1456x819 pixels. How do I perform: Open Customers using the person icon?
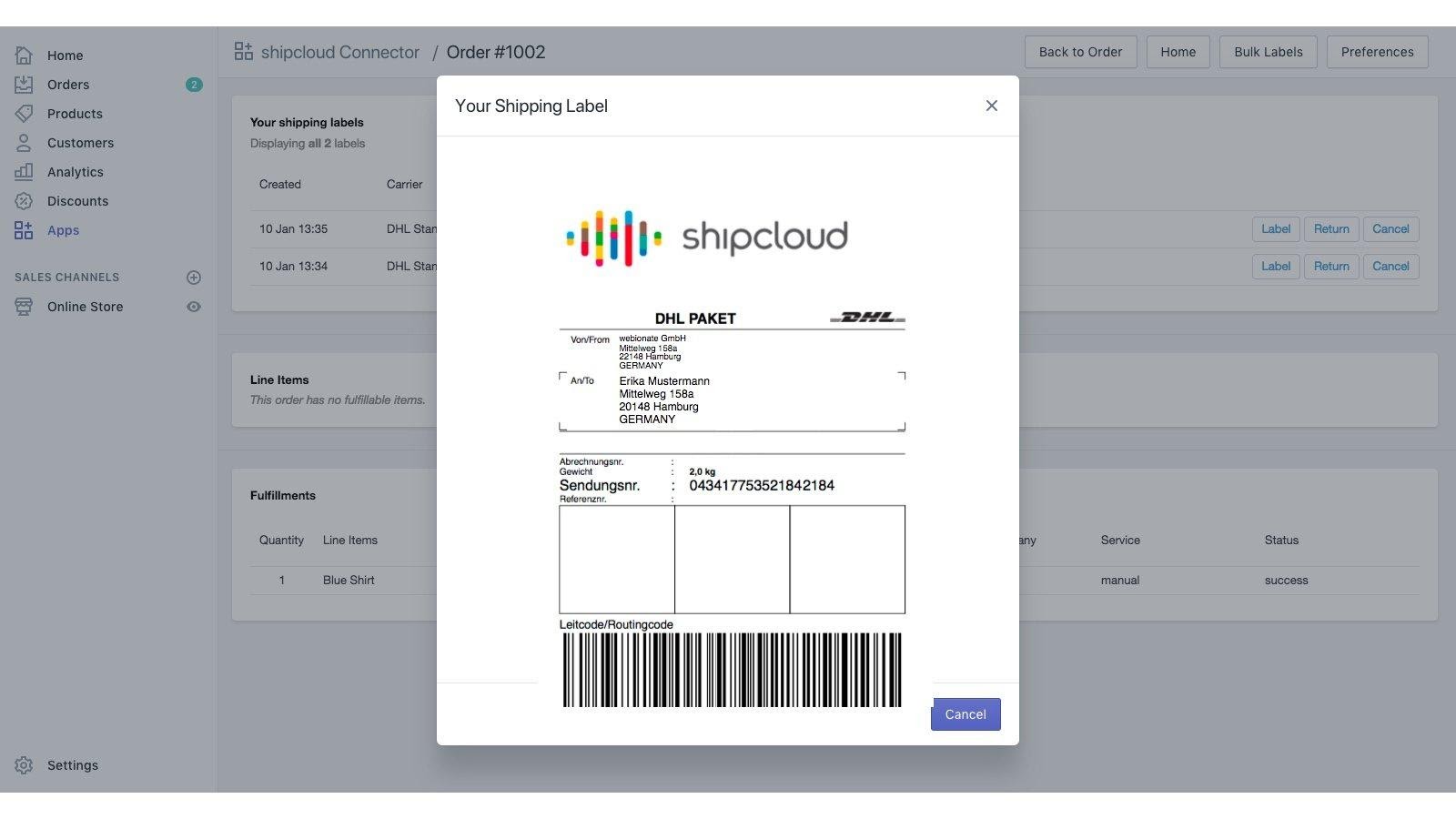[24, 143]
